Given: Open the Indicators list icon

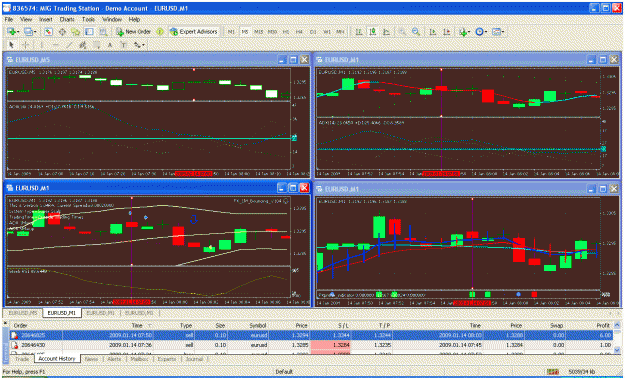Looking at the screenshot, I should 462,32.
